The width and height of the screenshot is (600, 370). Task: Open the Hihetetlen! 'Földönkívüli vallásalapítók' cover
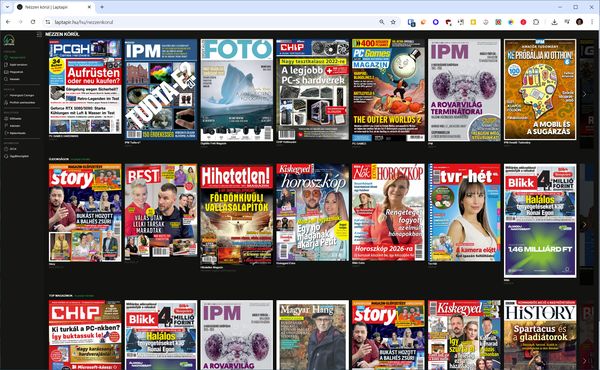[236, 215]
